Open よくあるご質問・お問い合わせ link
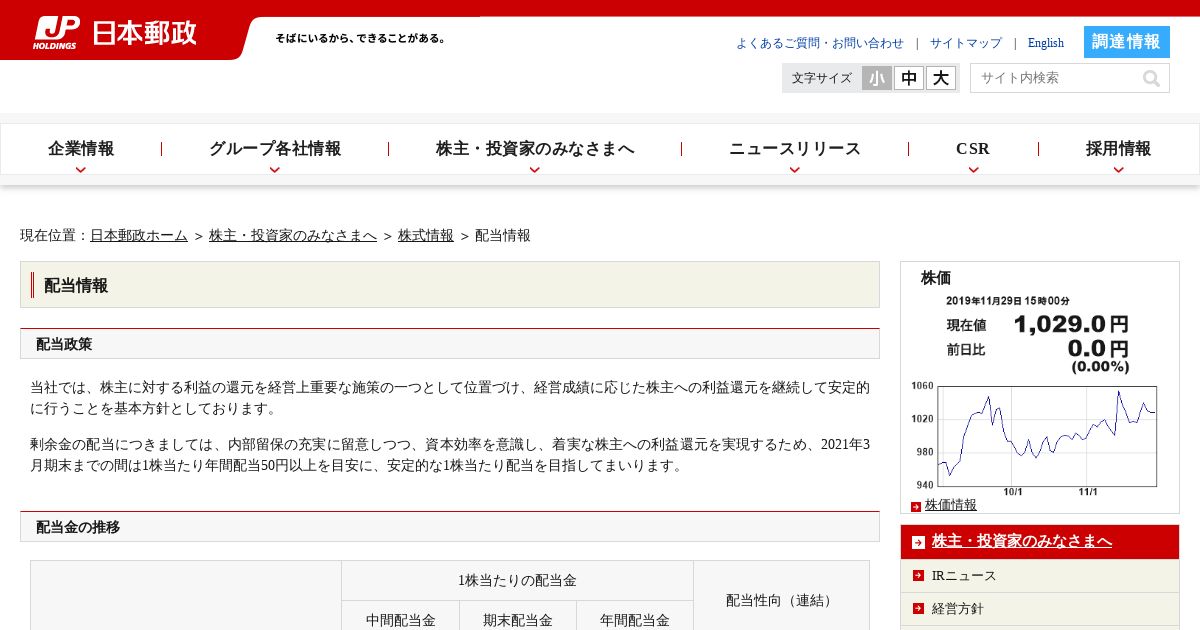 [820, 43]
